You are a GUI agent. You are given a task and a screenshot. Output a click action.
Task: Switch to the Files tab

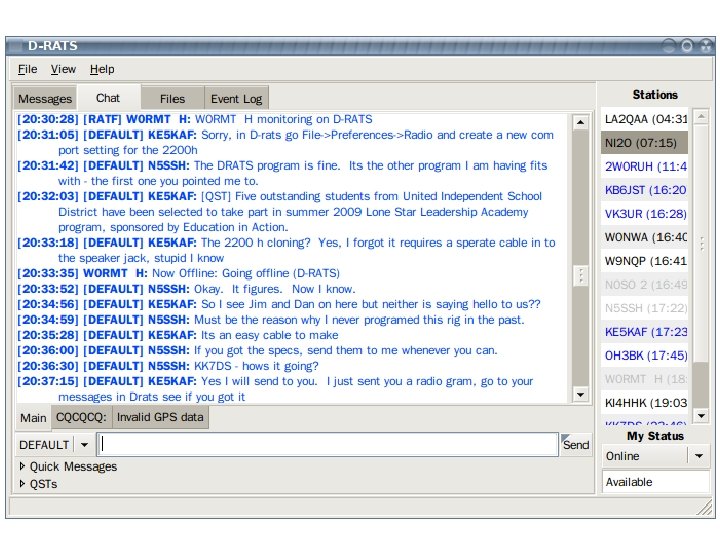[x=172, y=99]
